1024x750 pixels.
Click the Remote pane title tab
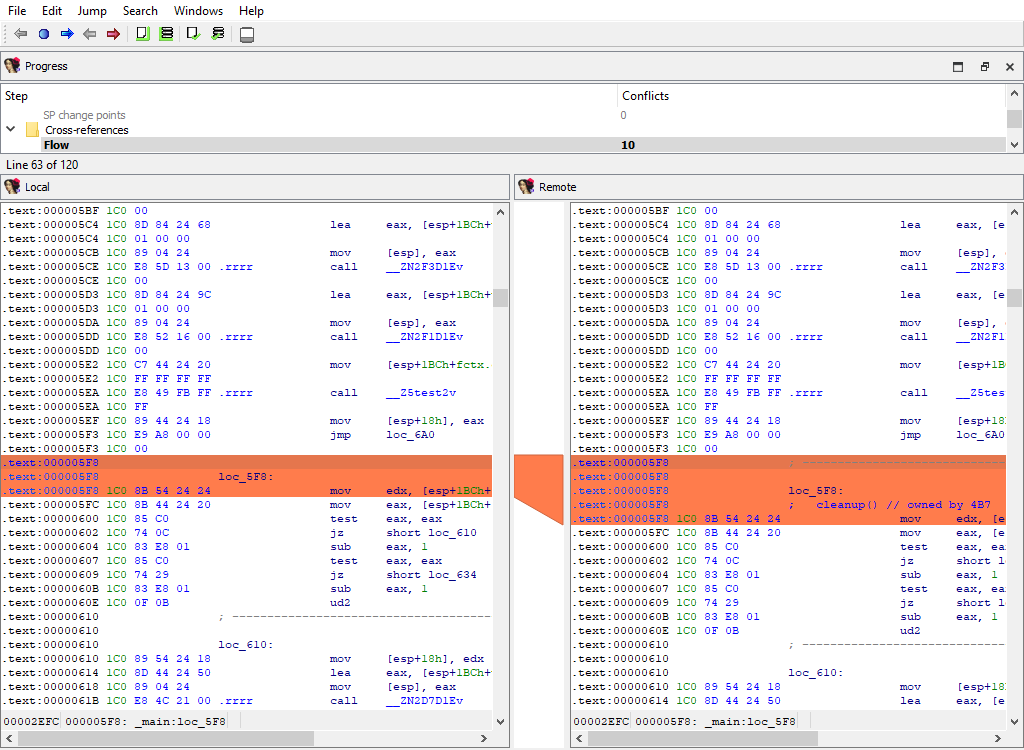pos(557,187)
